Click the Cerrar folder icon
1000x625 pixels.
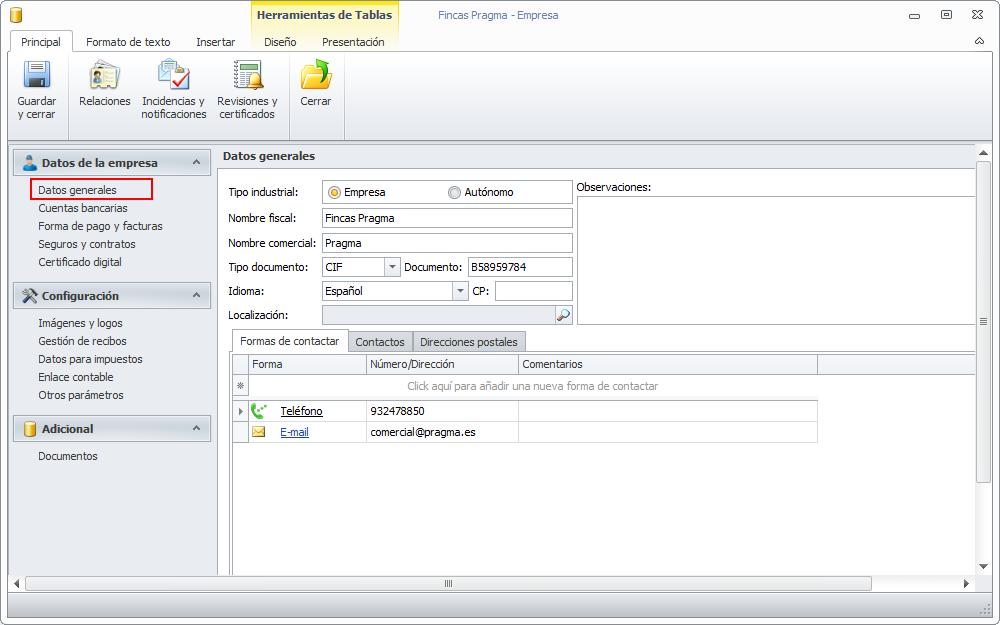pos(316,76)
